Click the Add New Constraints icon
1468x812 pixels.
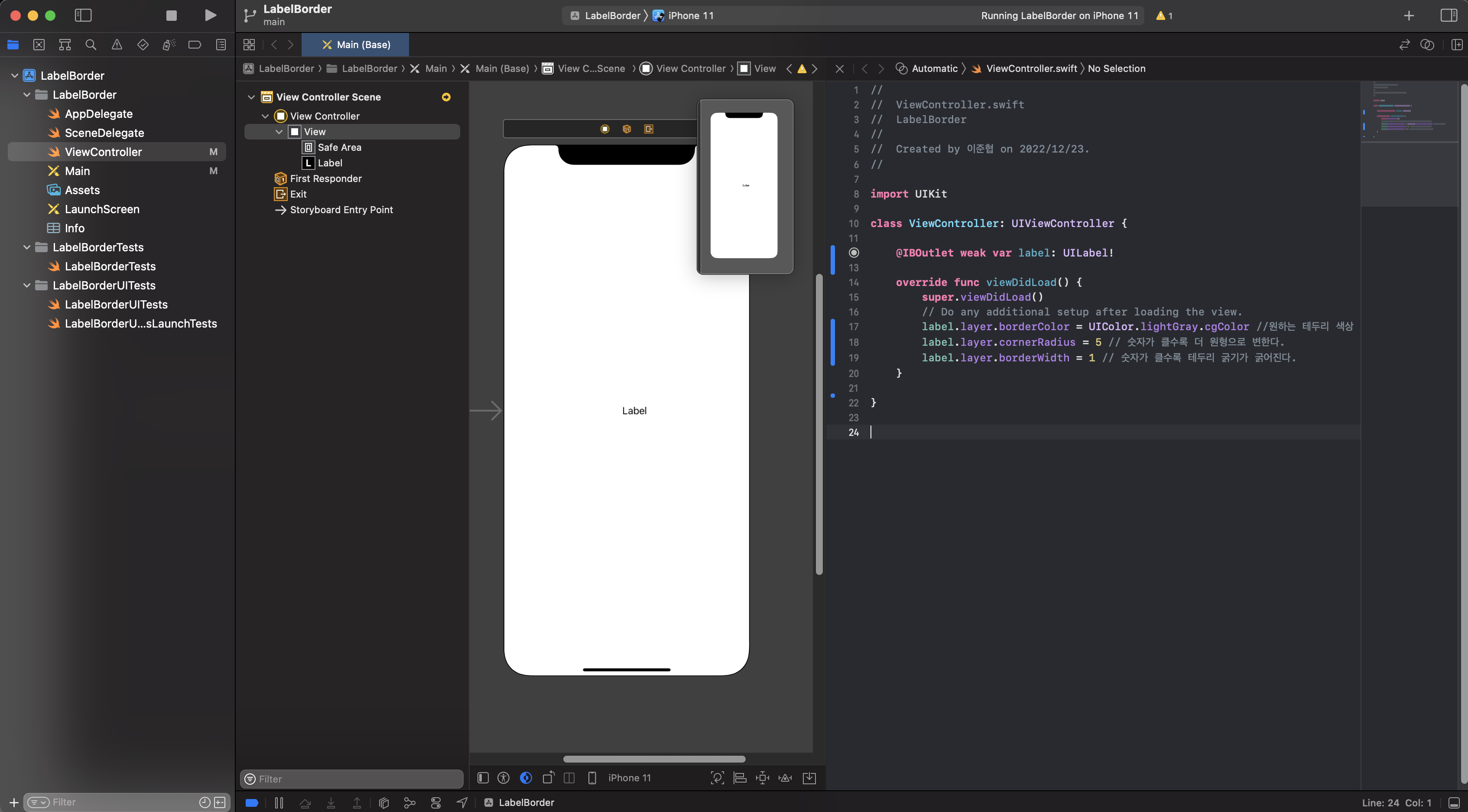762,778
